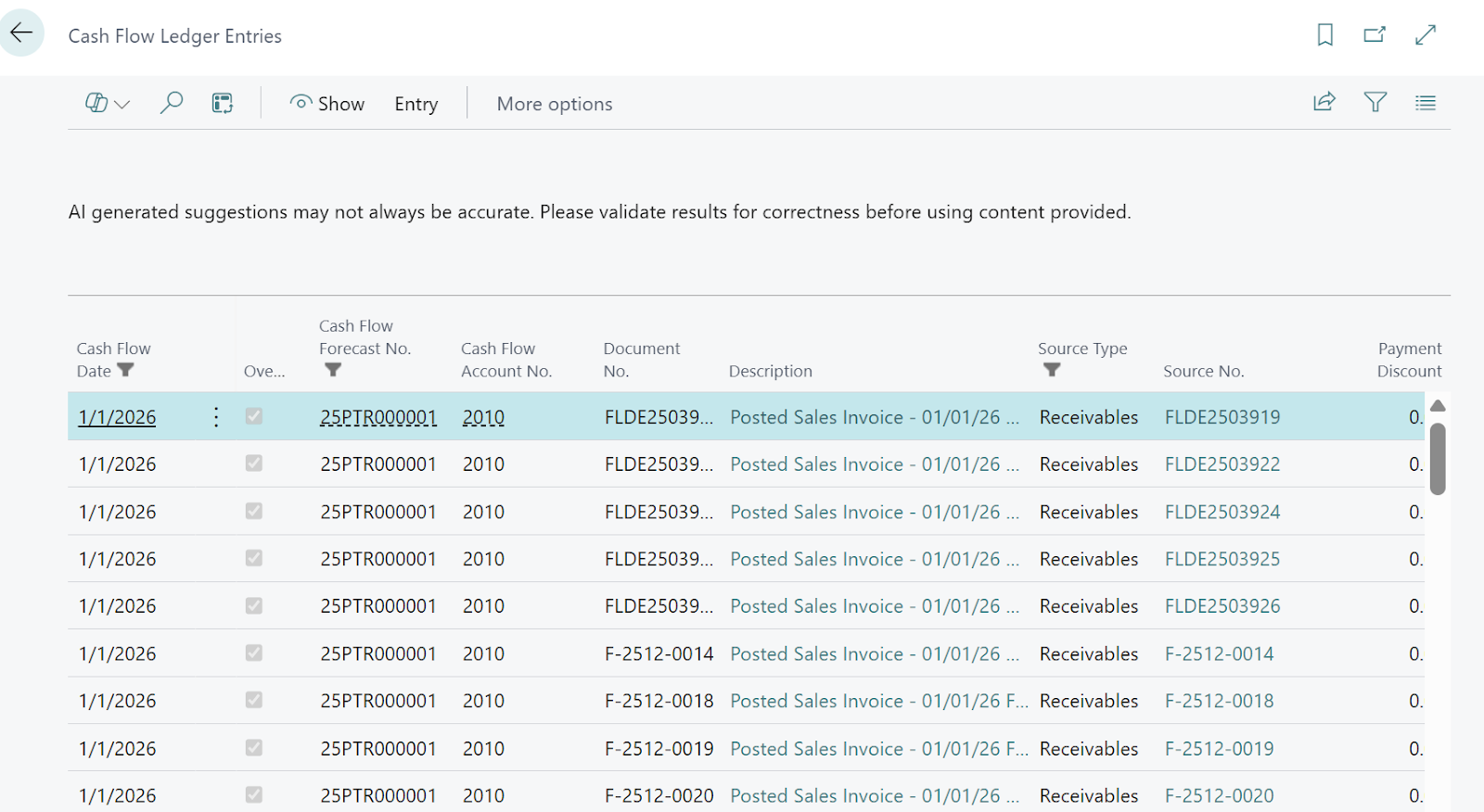Viewport: 1484px width, 812px height.
Task: Toggle Overdue checkbox for FLDE2503919 row
Action: coord(254,416)
